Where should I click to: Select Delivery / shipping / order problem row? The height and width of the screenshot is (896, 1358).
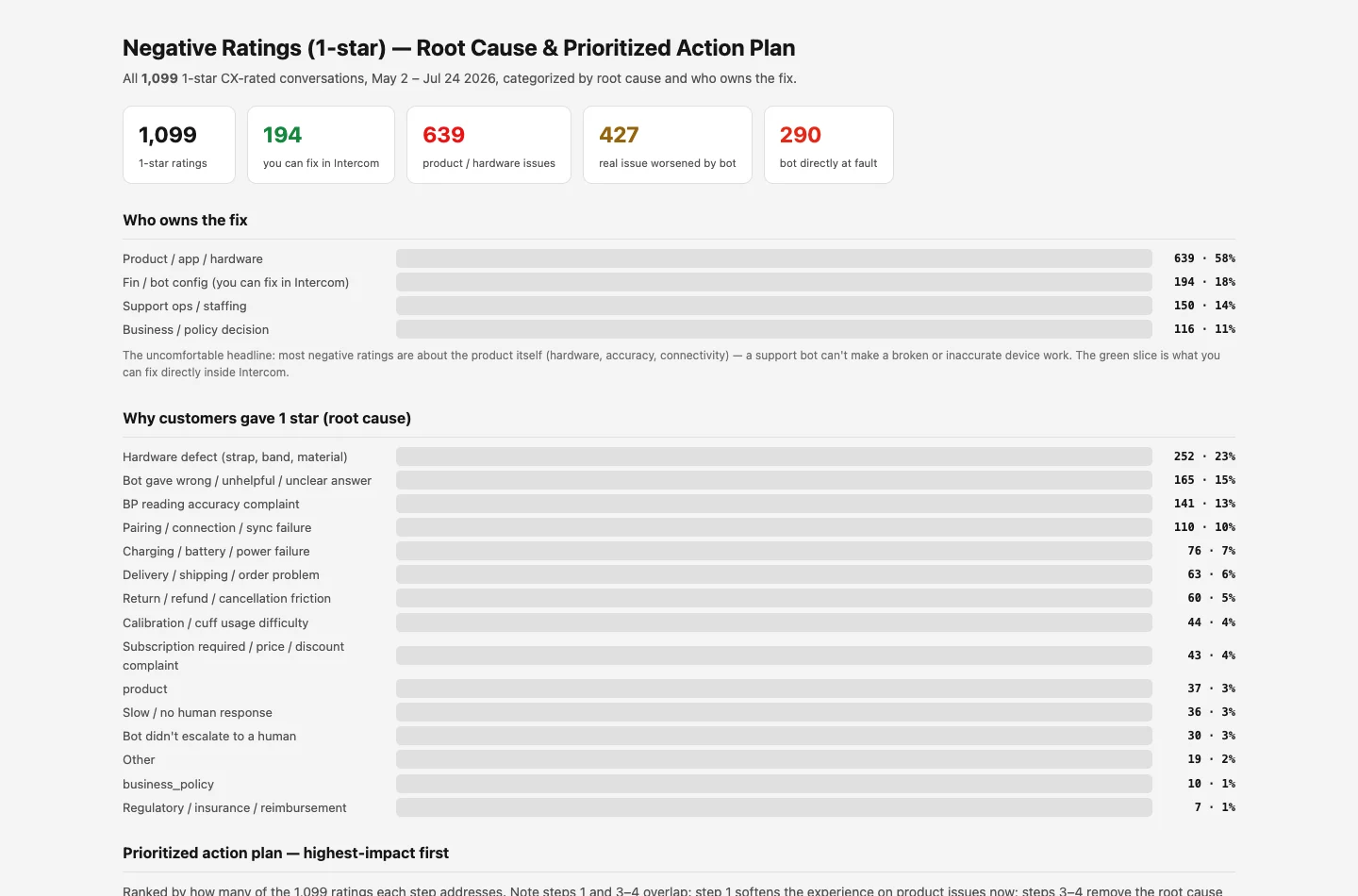click(679, 574)
